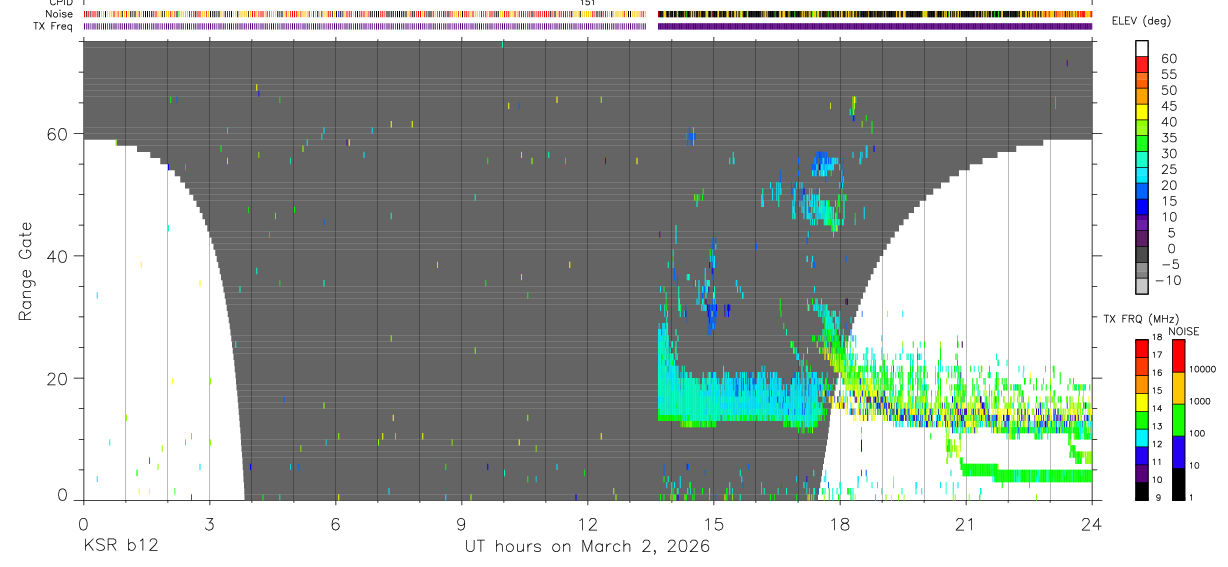1228x567 pixels.
Task: Click the "35" label on the ELEV colorbar
Action: click(1169, 138)
